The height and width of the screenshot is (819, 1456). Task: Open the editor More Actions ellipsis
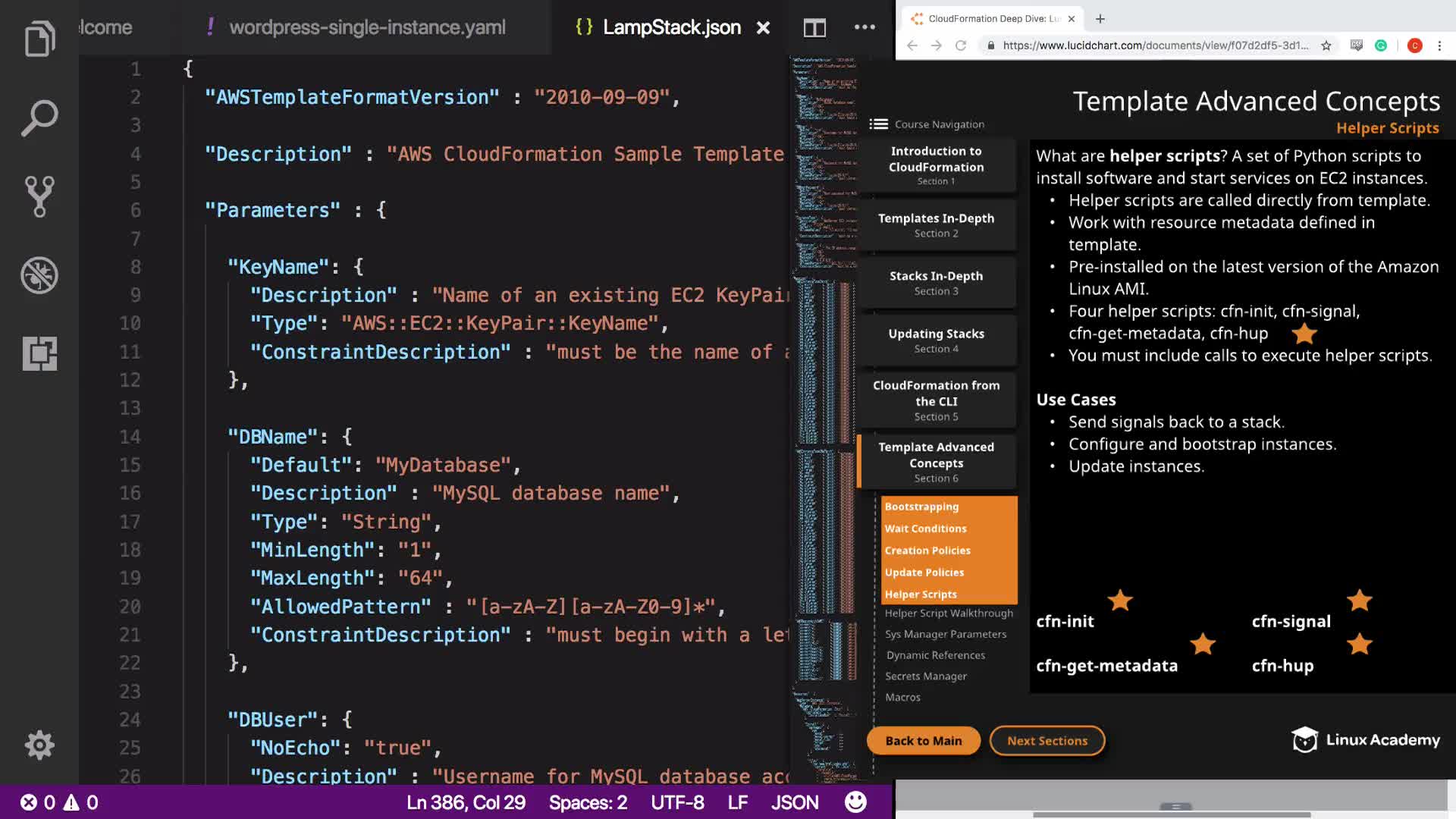click(x=864, y=27)
